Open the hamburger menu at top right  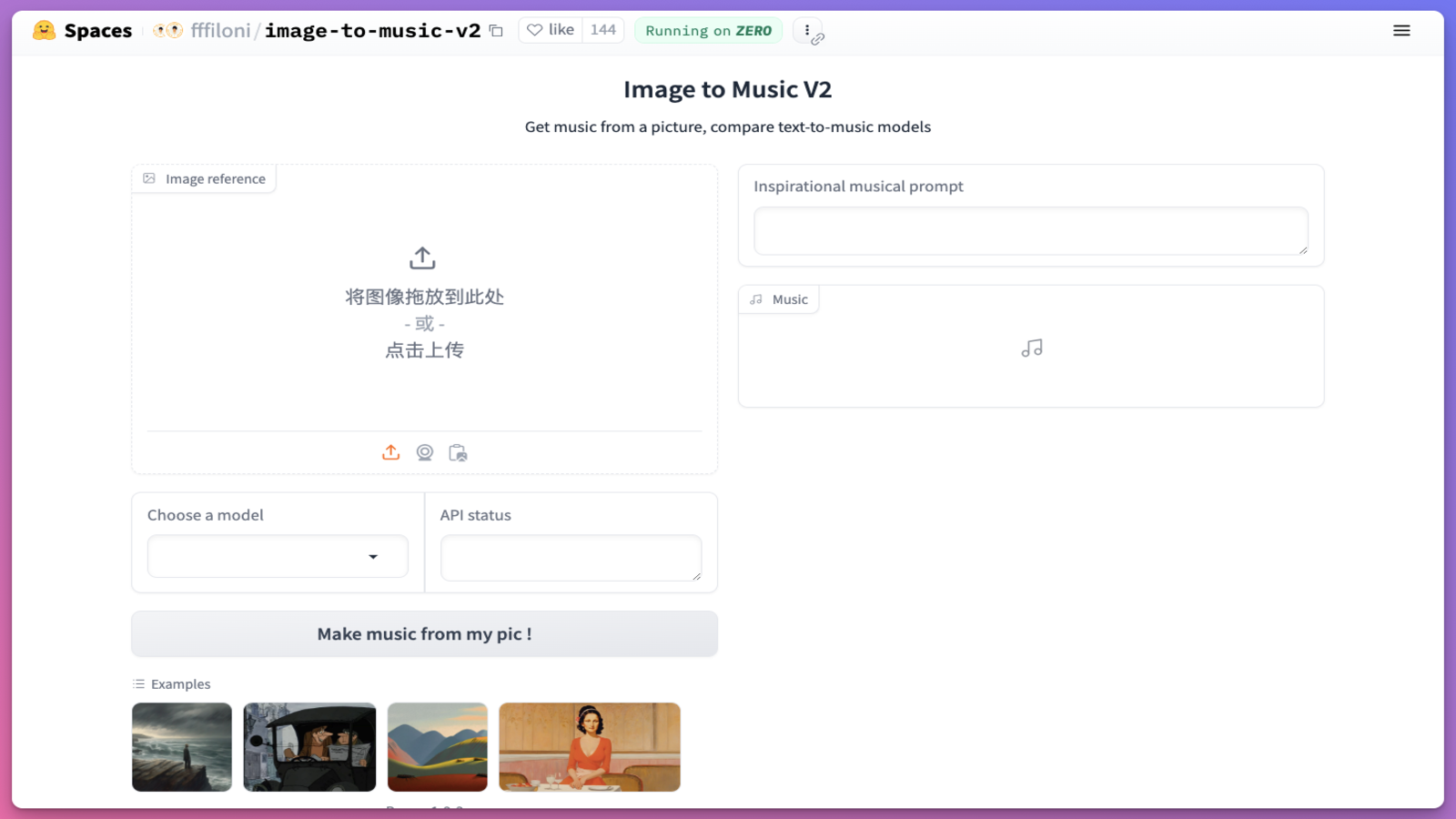(1401, 30)
